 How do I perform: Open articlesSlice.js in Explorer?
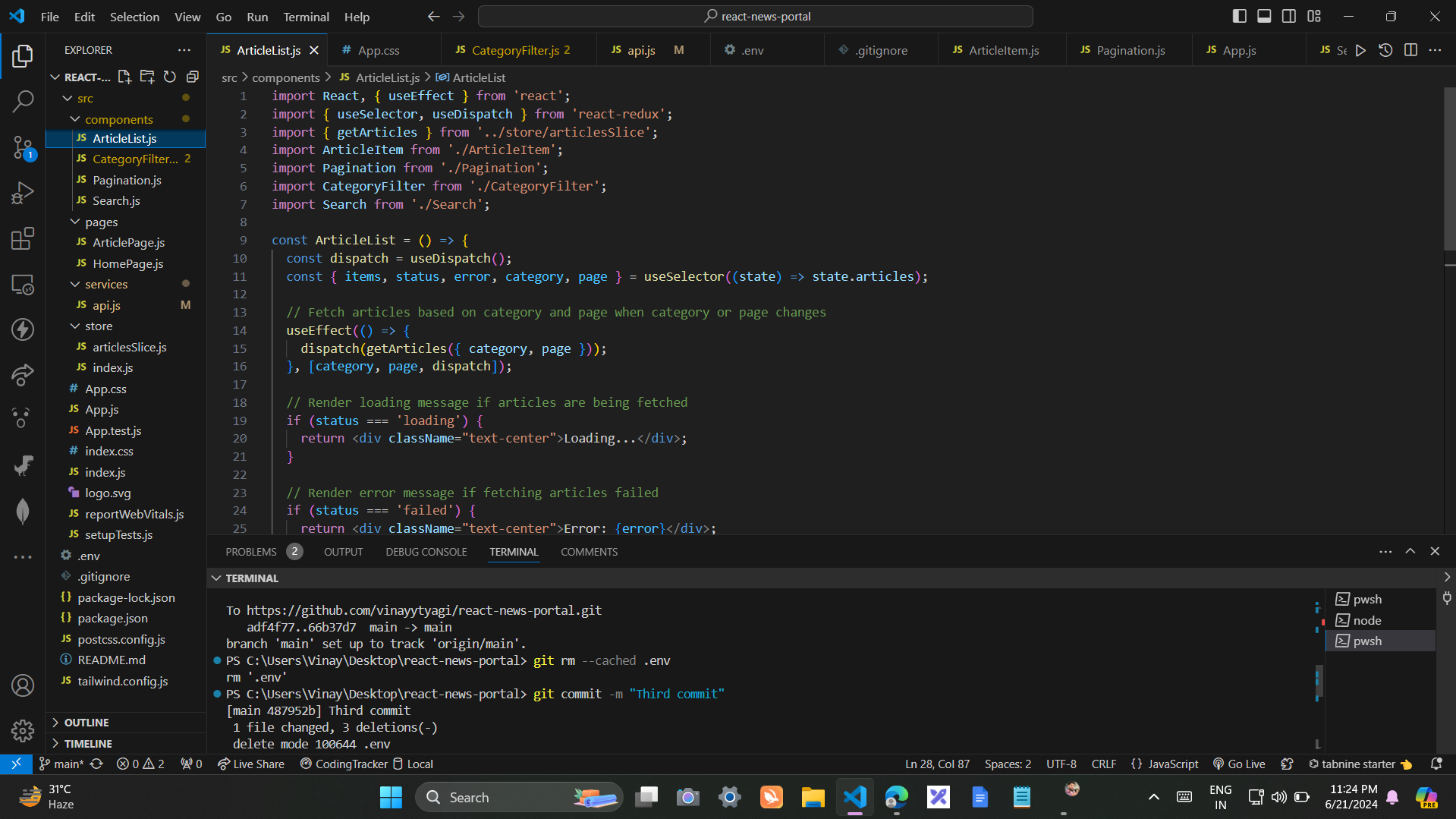pos(129,347)
